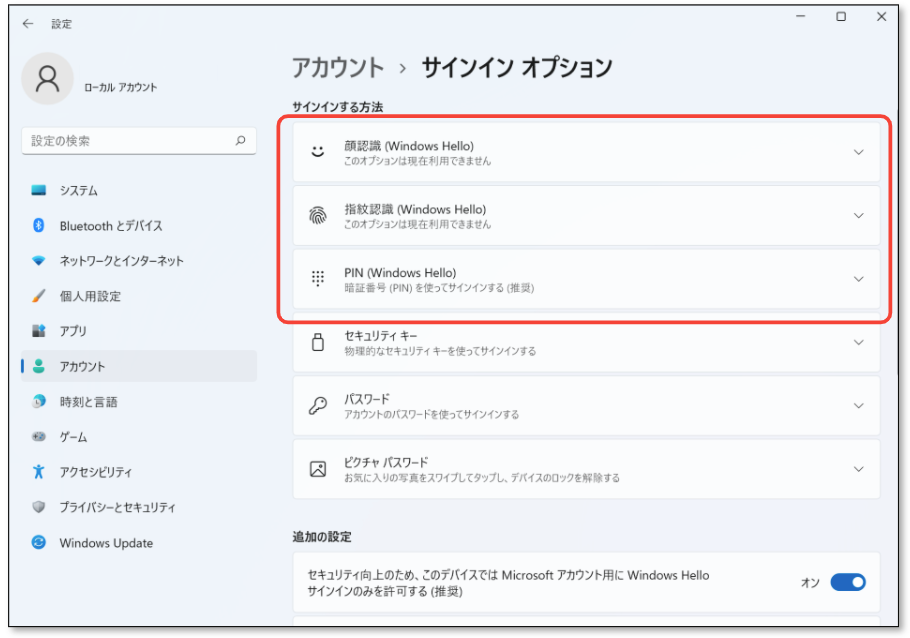Screen dimensions: 910x638
Task: Open プライバシーとセキュリティ category
Action: coord(139,507)
